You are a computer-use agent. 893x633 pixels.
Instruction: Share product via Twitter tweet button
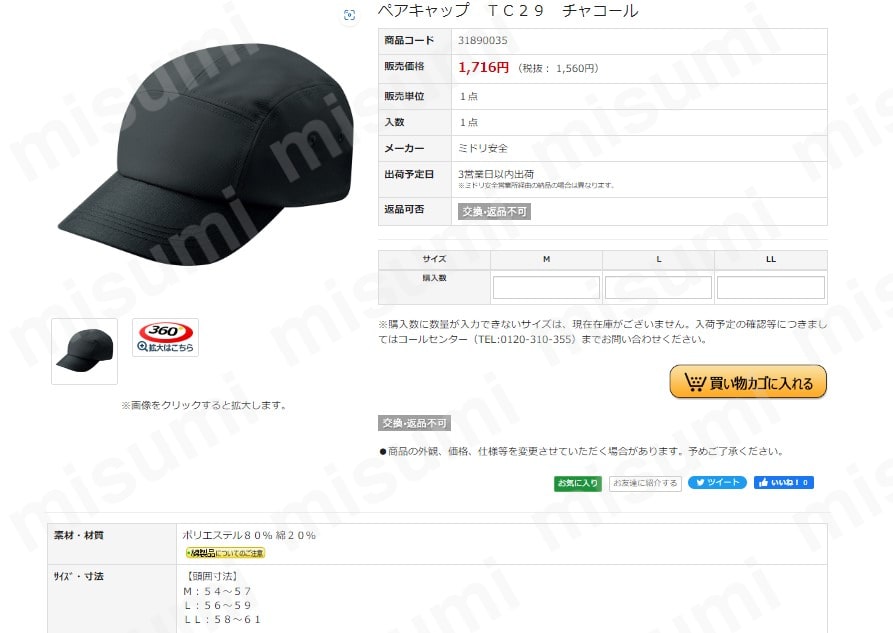point(717,483)
